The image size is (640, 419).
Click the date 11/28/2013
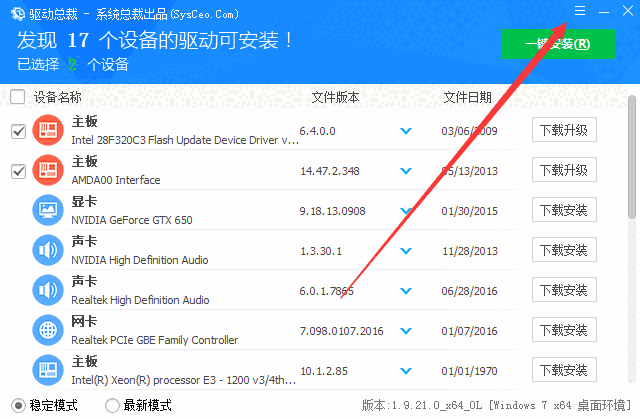coord(470,251)
